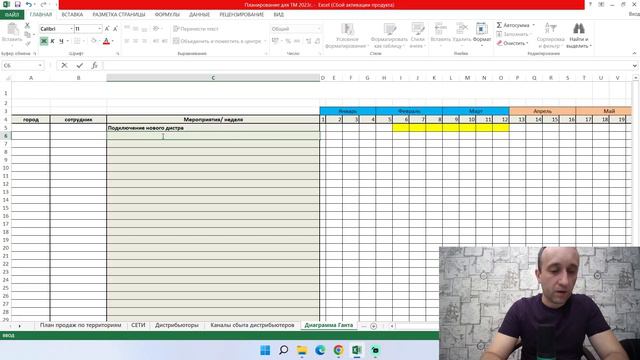
Task: Open taskbar Search magnifier
Action: click(x=283, y=350)
